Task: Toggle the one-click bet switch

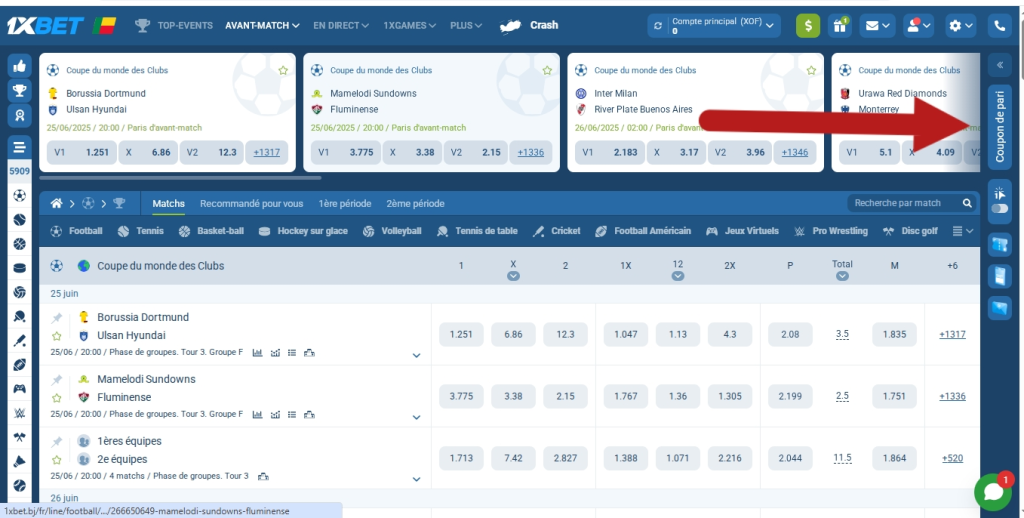Action: [999, 208]
